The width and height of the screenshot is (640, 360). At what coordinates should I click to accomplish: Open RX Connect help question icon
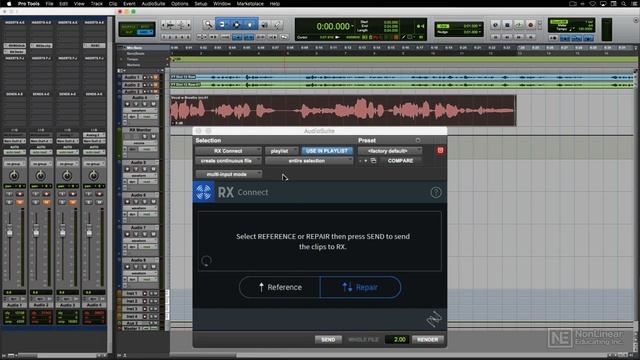(x=436, y=192)
